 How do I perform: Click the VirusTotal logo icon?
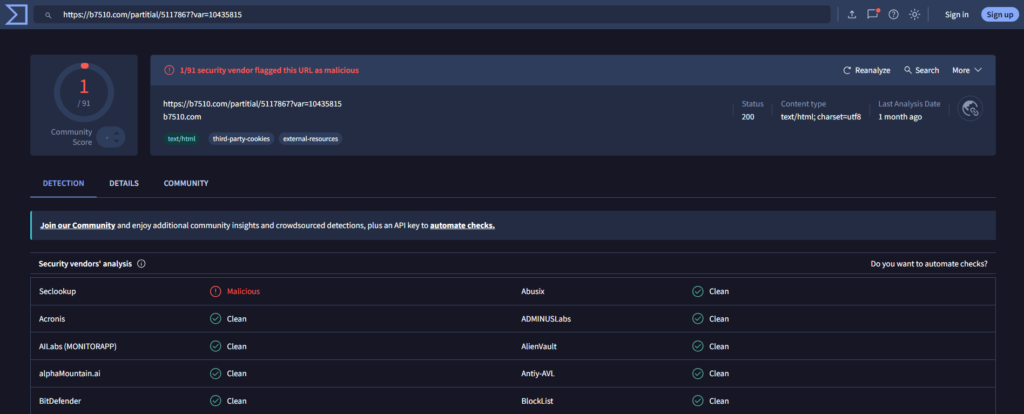tap(16, 14)
